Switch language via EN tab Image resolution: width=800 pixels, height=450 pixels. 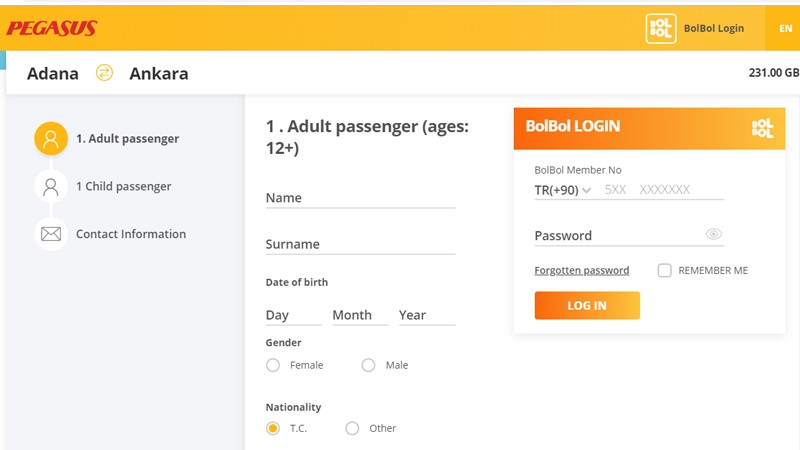[785, 28]
